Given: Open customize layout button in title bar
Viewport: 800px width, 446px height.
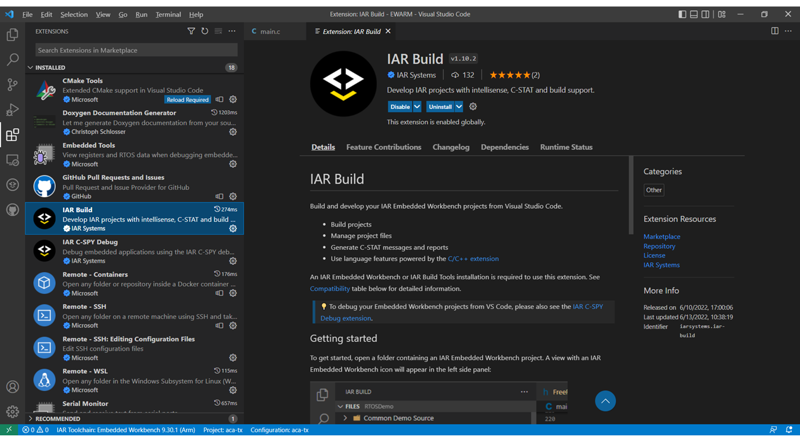Looking at the screenshot, I should coord(721,14).
